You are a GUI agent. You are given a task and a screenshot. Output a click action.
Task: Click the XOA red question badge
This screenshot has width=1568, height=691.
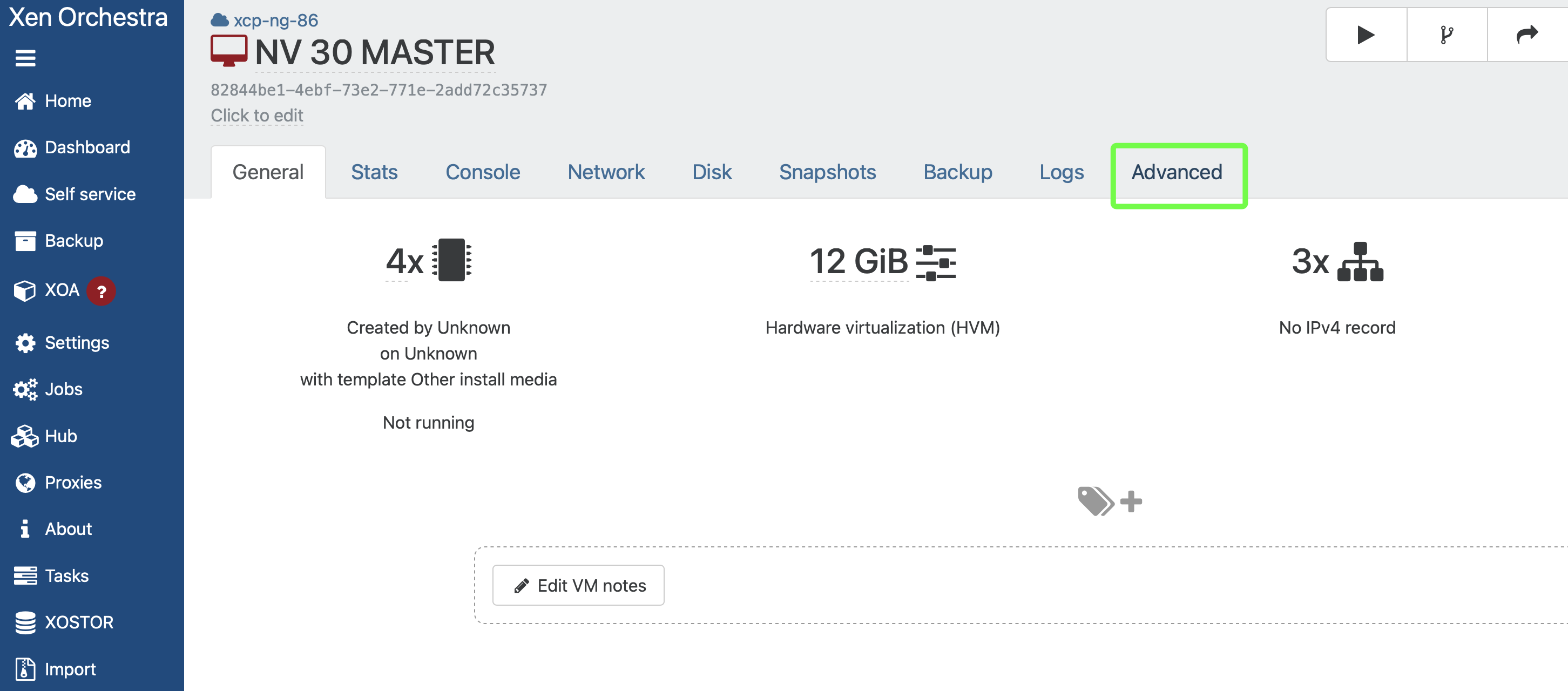pos(101,291)
